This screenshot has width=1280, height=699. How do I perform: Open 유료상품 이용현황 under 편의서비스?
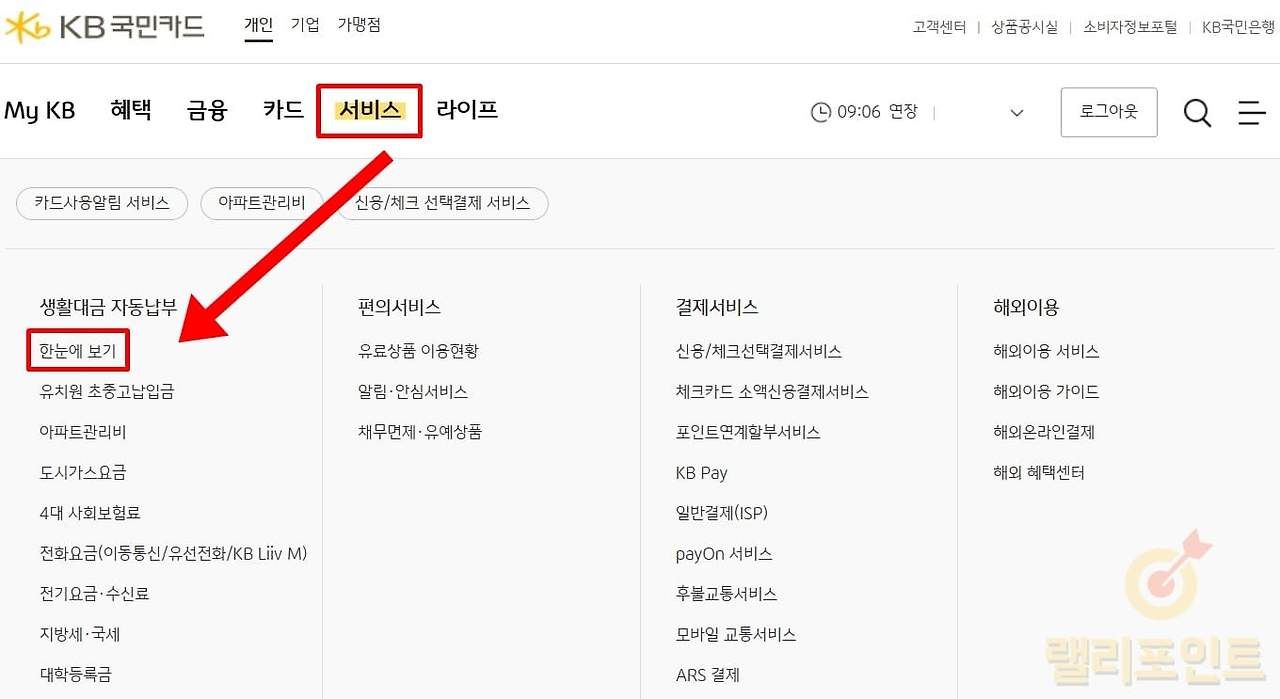[x=418, y=351]
